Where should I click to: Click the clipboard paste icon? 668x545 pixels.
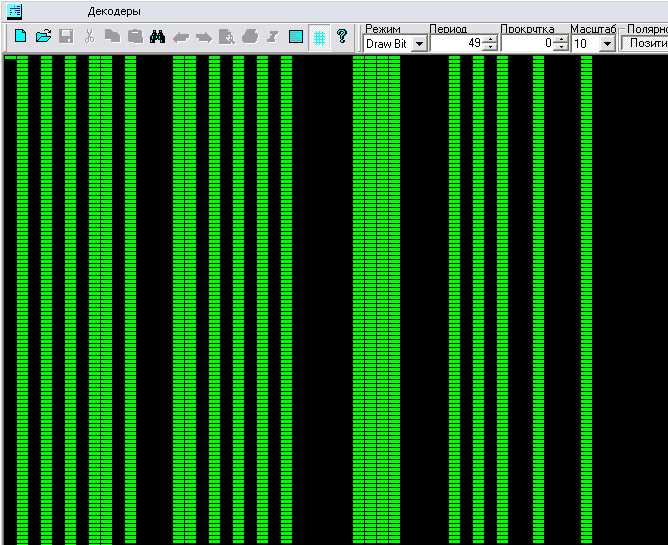click(135, 36)
